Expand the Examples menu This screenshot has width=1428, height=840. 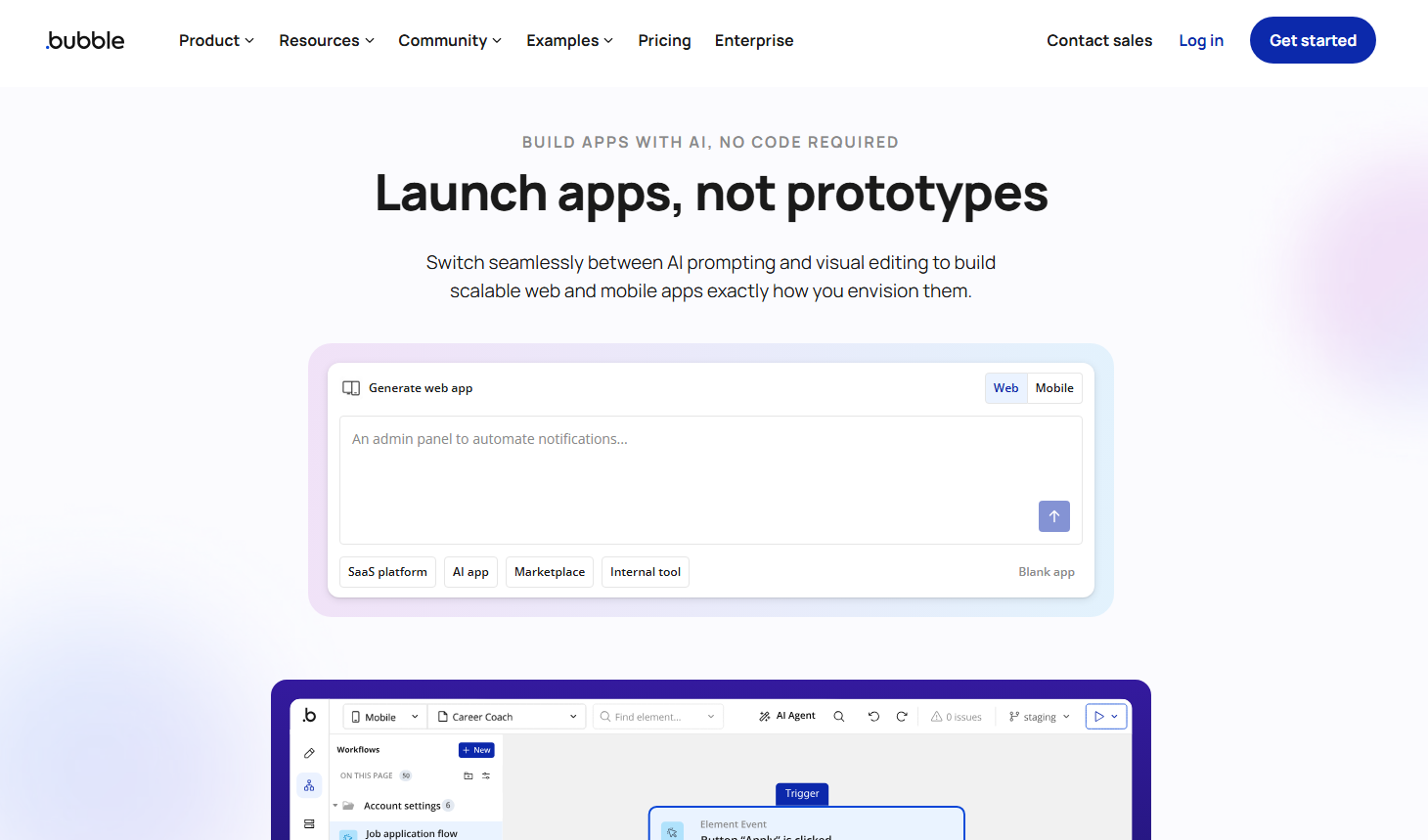click(x=569, y=40)
